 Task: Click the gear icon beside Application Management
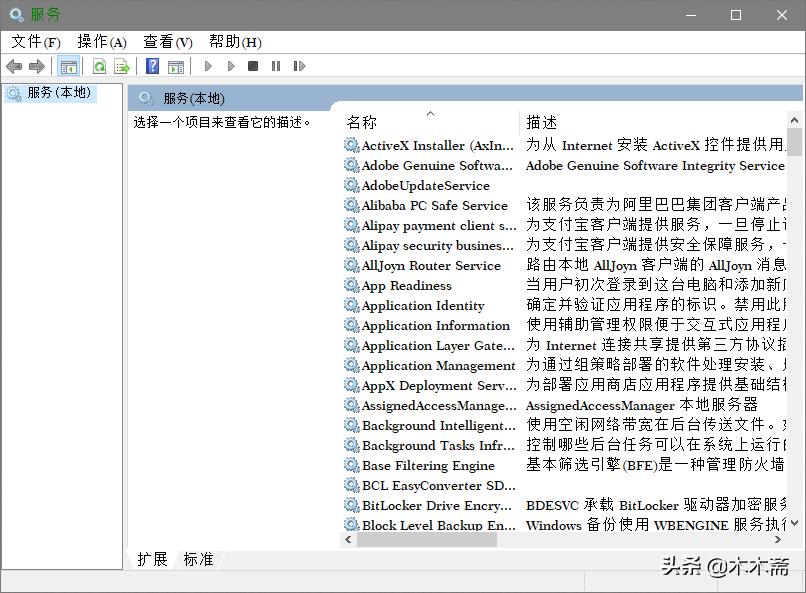pyautogui.click(x=352, y=365)
